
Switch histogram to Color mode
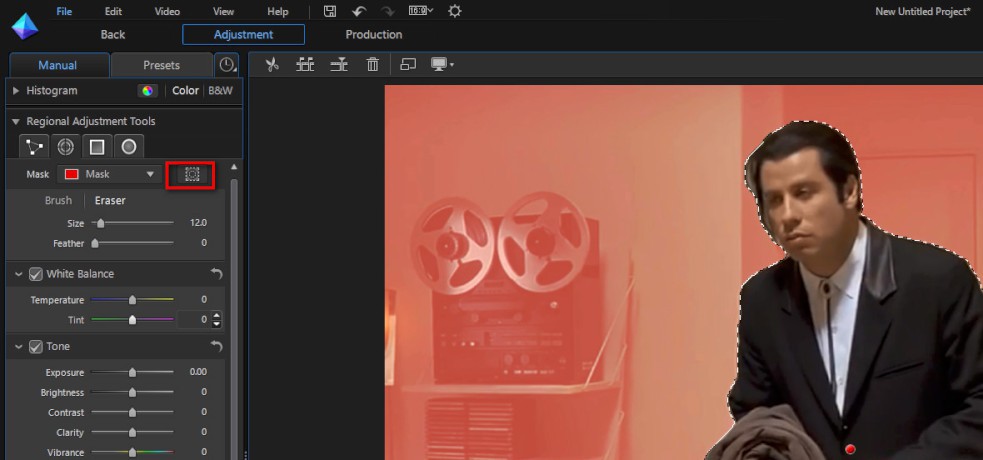[x=186, y=91]
